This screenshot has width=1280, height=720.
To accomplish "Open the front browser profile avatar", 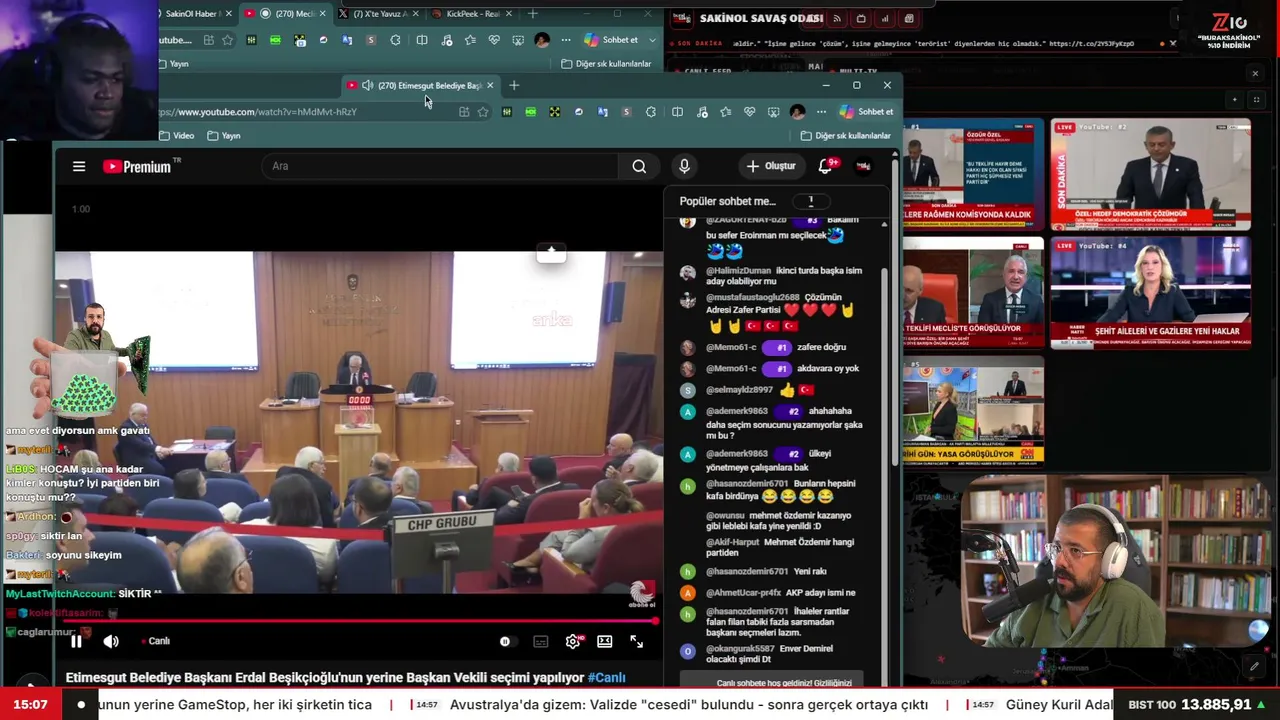I will point(797,112).
